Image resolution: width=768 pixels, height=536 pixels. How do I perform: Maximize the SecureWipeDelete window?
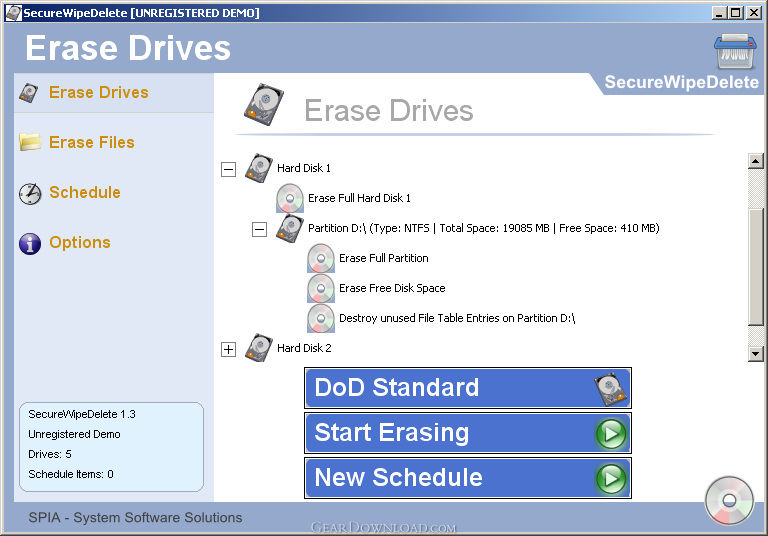coord(736,13)
